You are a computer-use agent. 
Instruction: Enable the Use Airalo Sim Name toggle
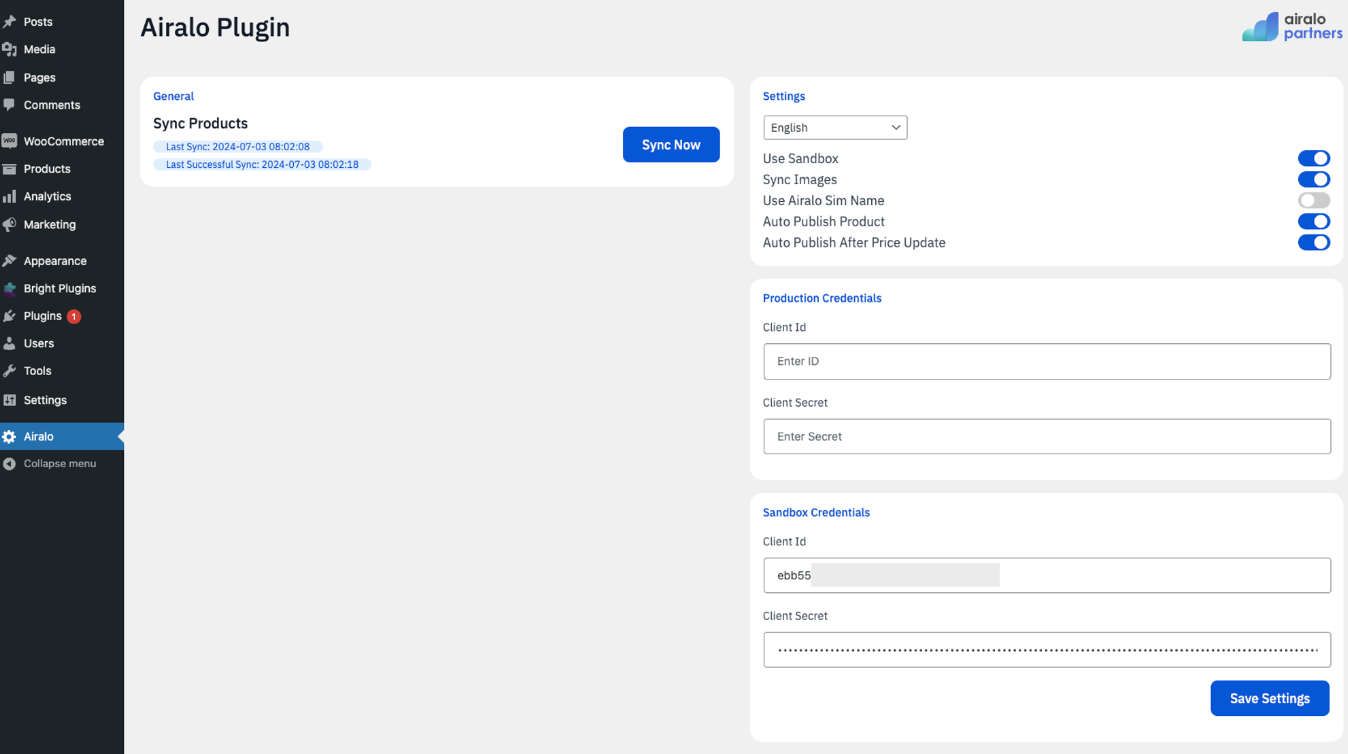click(1314, 200)
